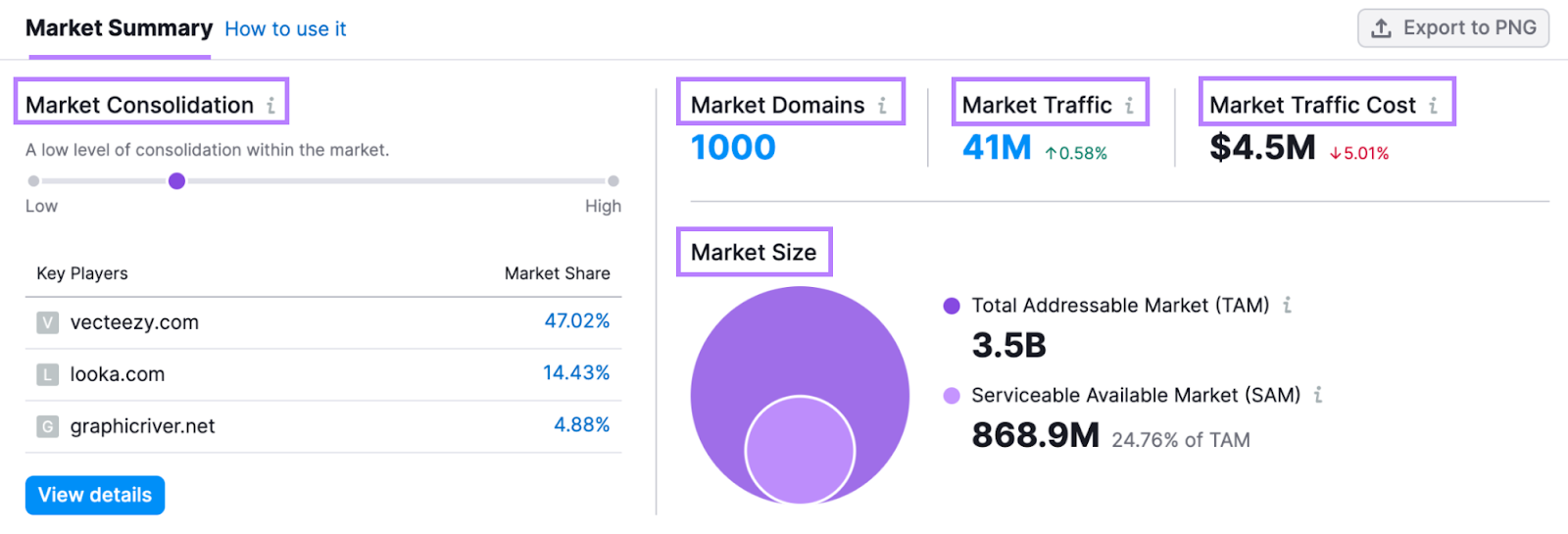Click the purple consolidation slider handle
Image resolution: width=1568 pixels, height=534 pixels.
point(176,181)
